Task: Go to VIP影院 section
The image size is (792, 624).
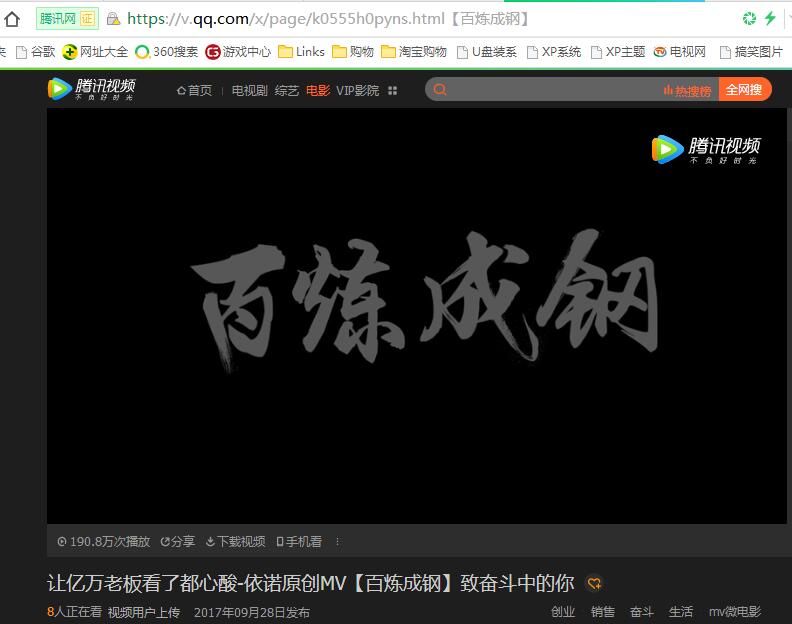Action: click(357, 91)
